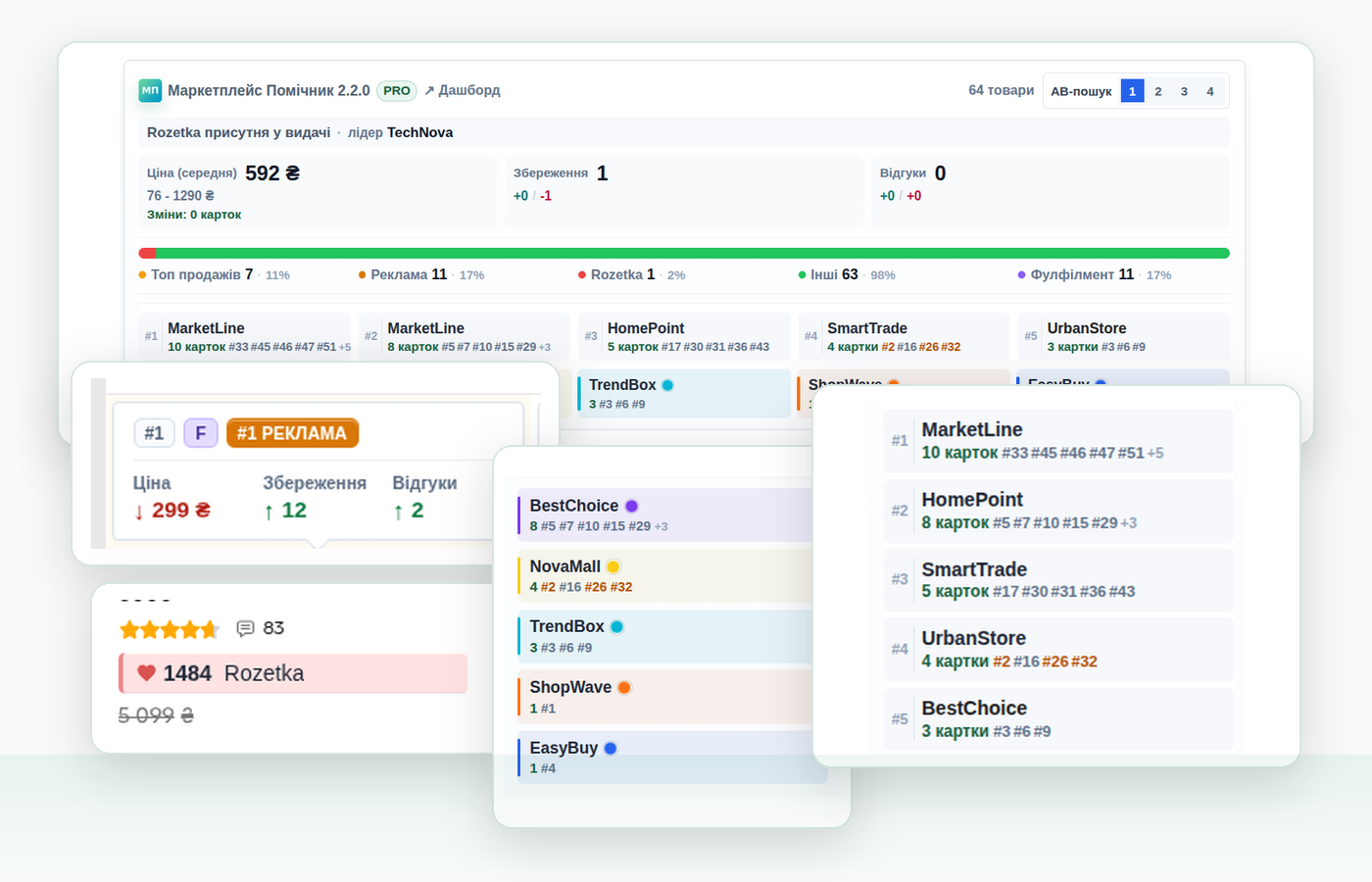Screen dimensions: 1372x882
Task: Click the red down arrow beside 299 ₴
Action: coord(139,512)
